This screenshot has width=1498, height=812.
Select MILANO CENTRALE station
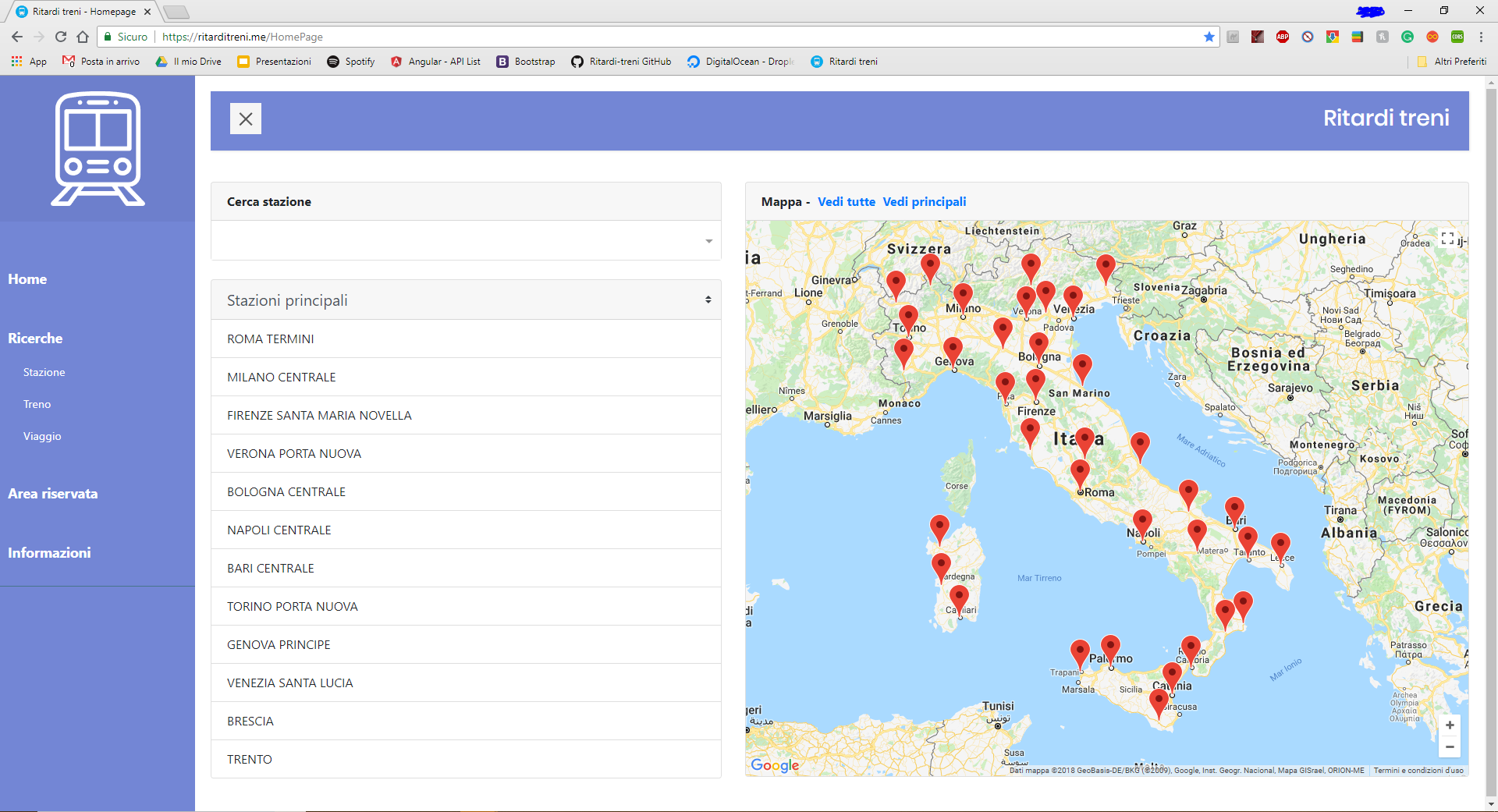pyautogui.click(x=466, y=378)
